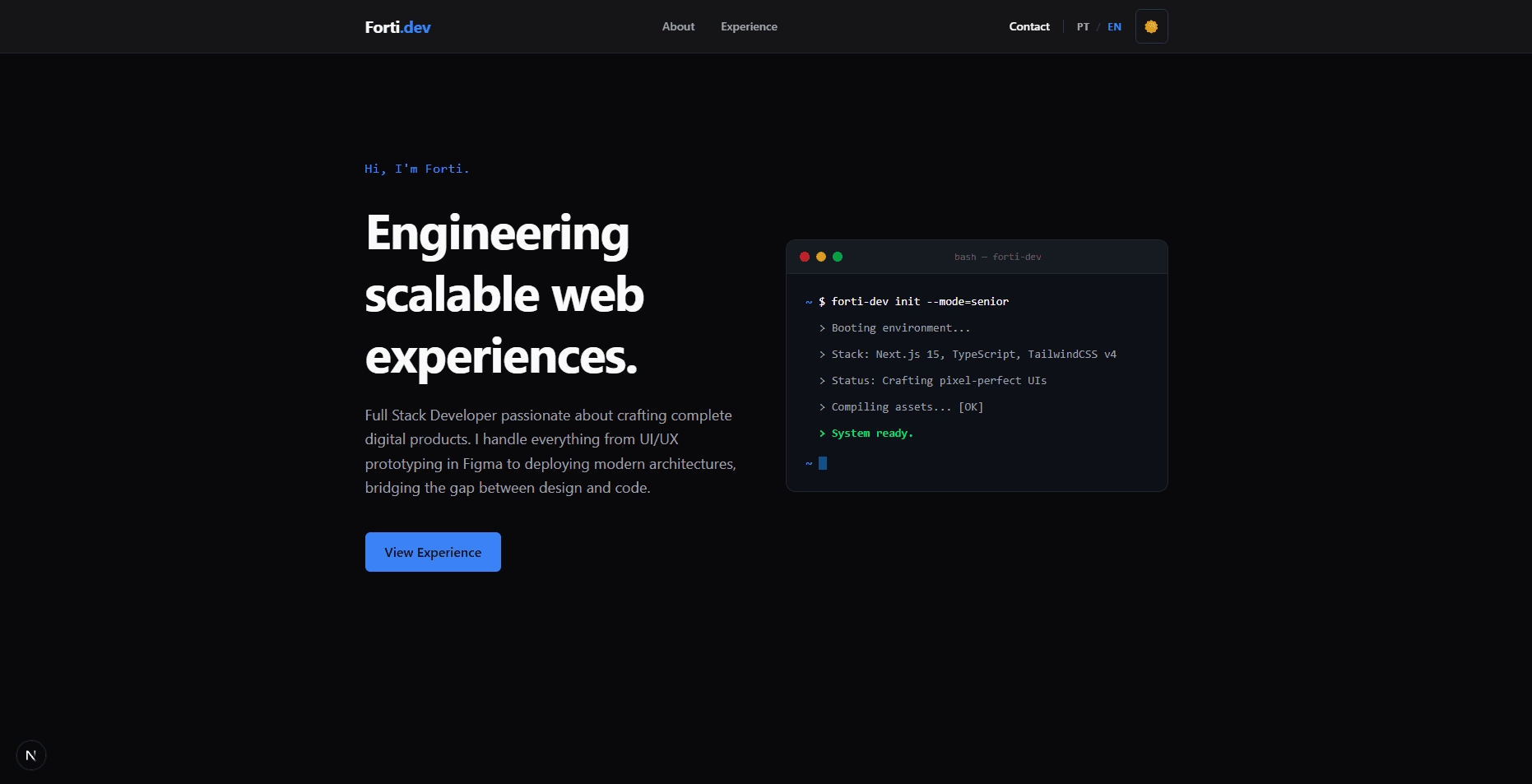
Task: Click the Hi, I'm Forti greeting text
Action: coord(417,169)
